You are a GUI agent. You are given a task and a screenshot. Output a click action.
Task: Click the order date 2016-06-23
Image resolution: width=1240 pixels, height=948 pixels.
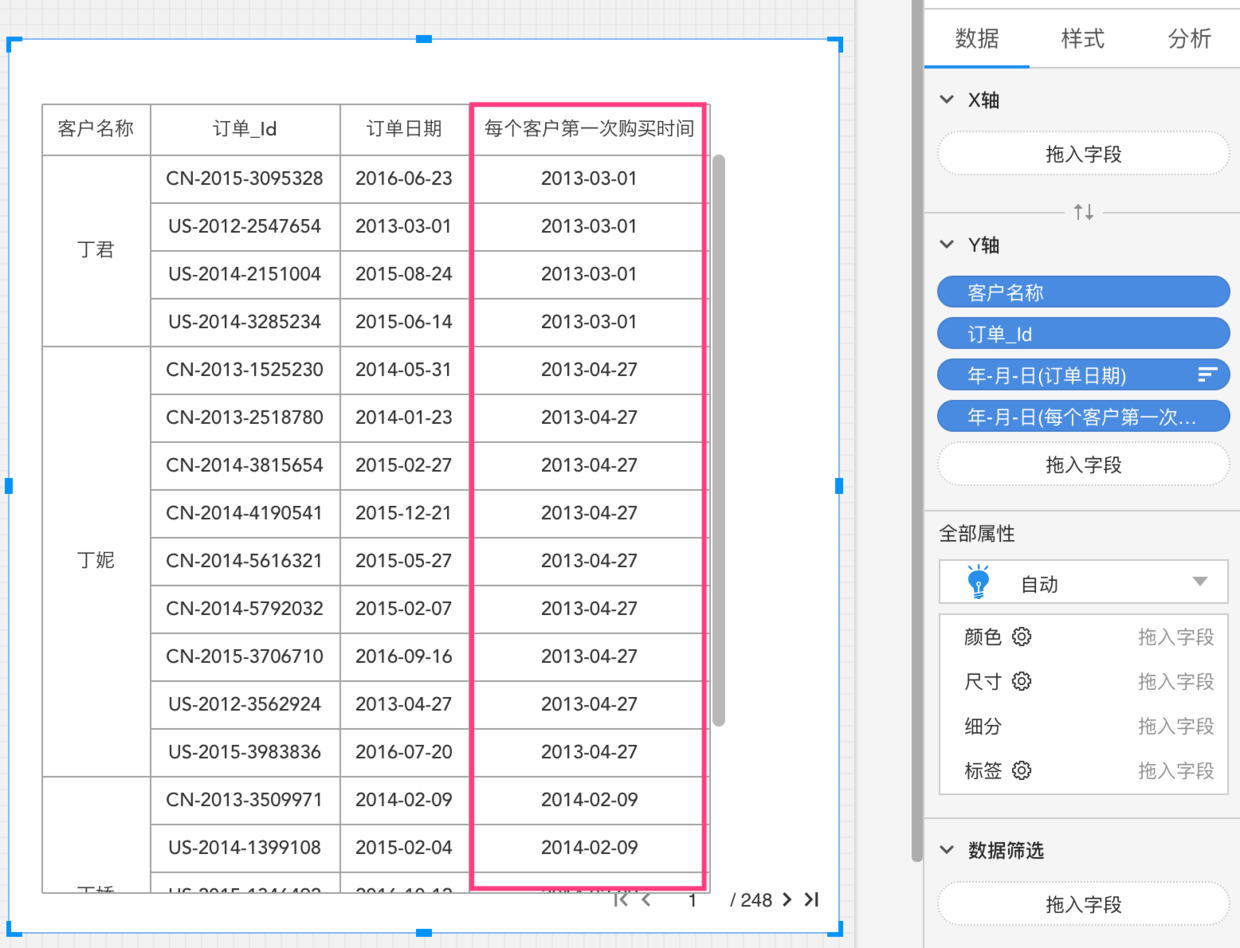tap(404, 178)
